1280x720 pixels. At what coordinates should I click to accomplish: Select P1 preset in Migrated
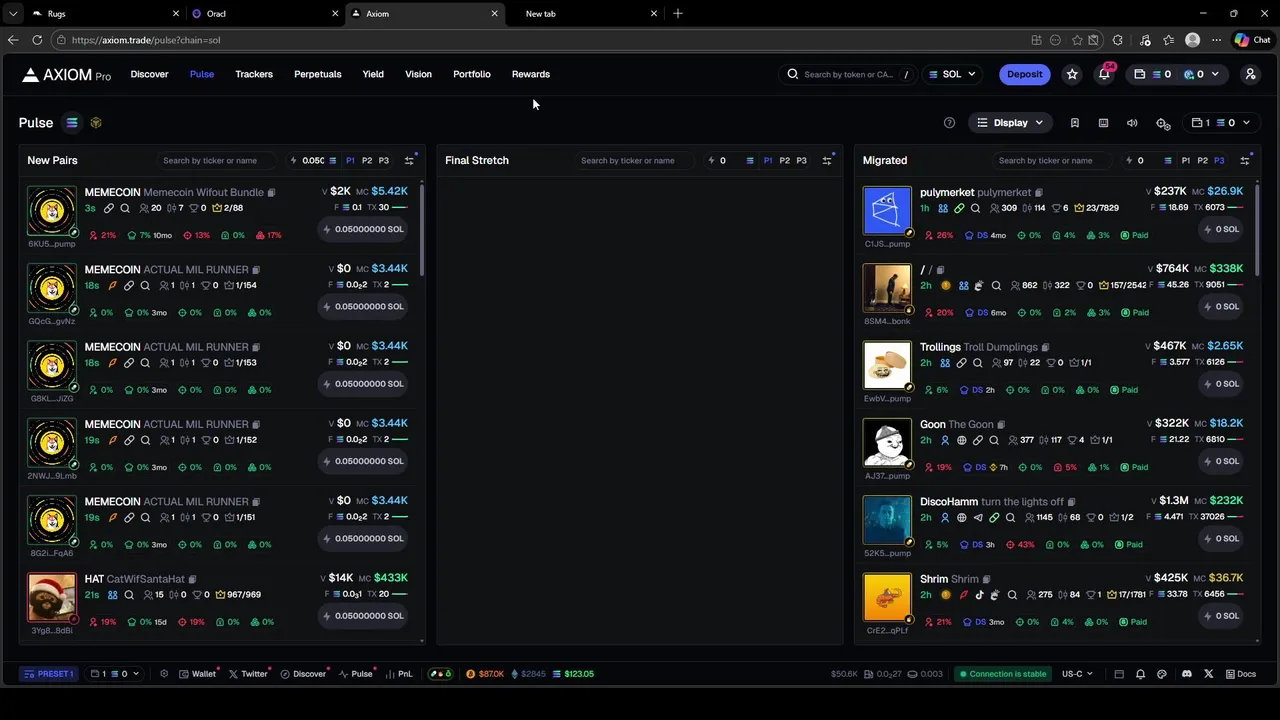point(1186,160)
